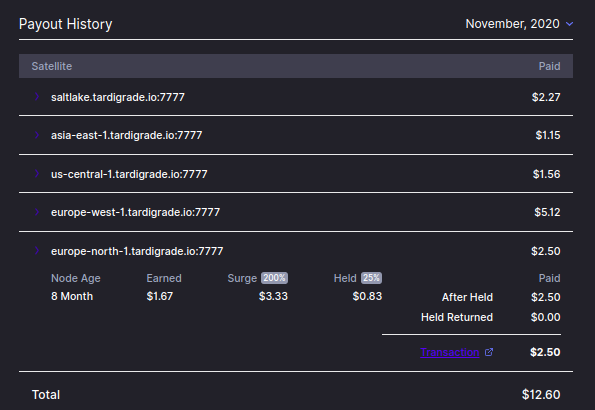Click the Satellite column header

(x=52, y=66)
